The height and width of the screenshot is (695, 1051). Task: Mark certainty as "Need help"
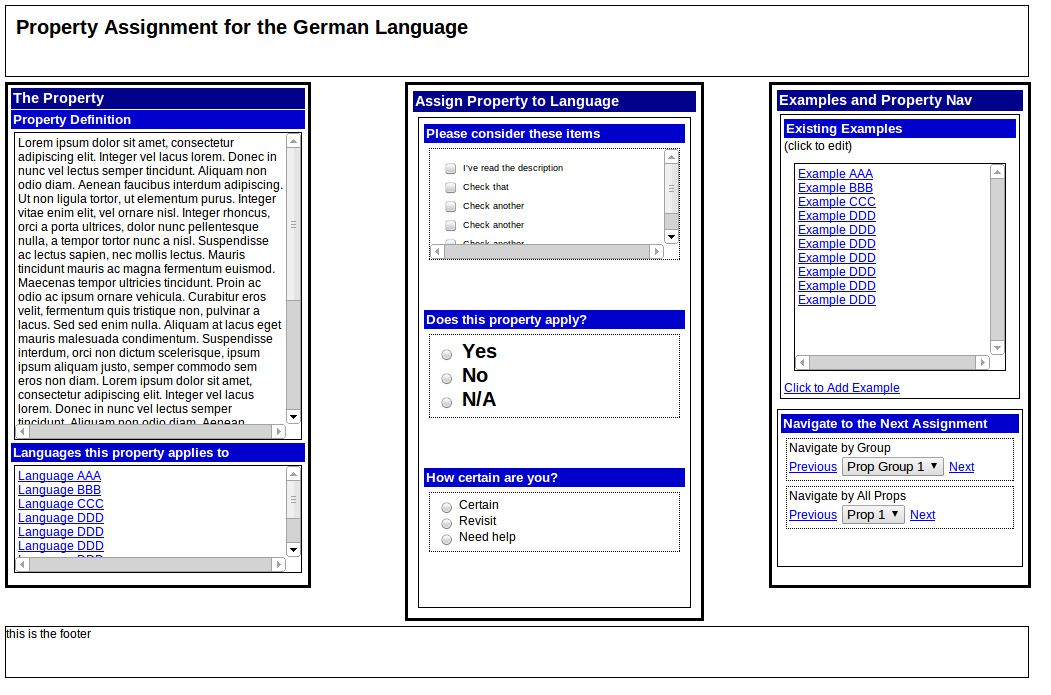(x=447, y=539)
